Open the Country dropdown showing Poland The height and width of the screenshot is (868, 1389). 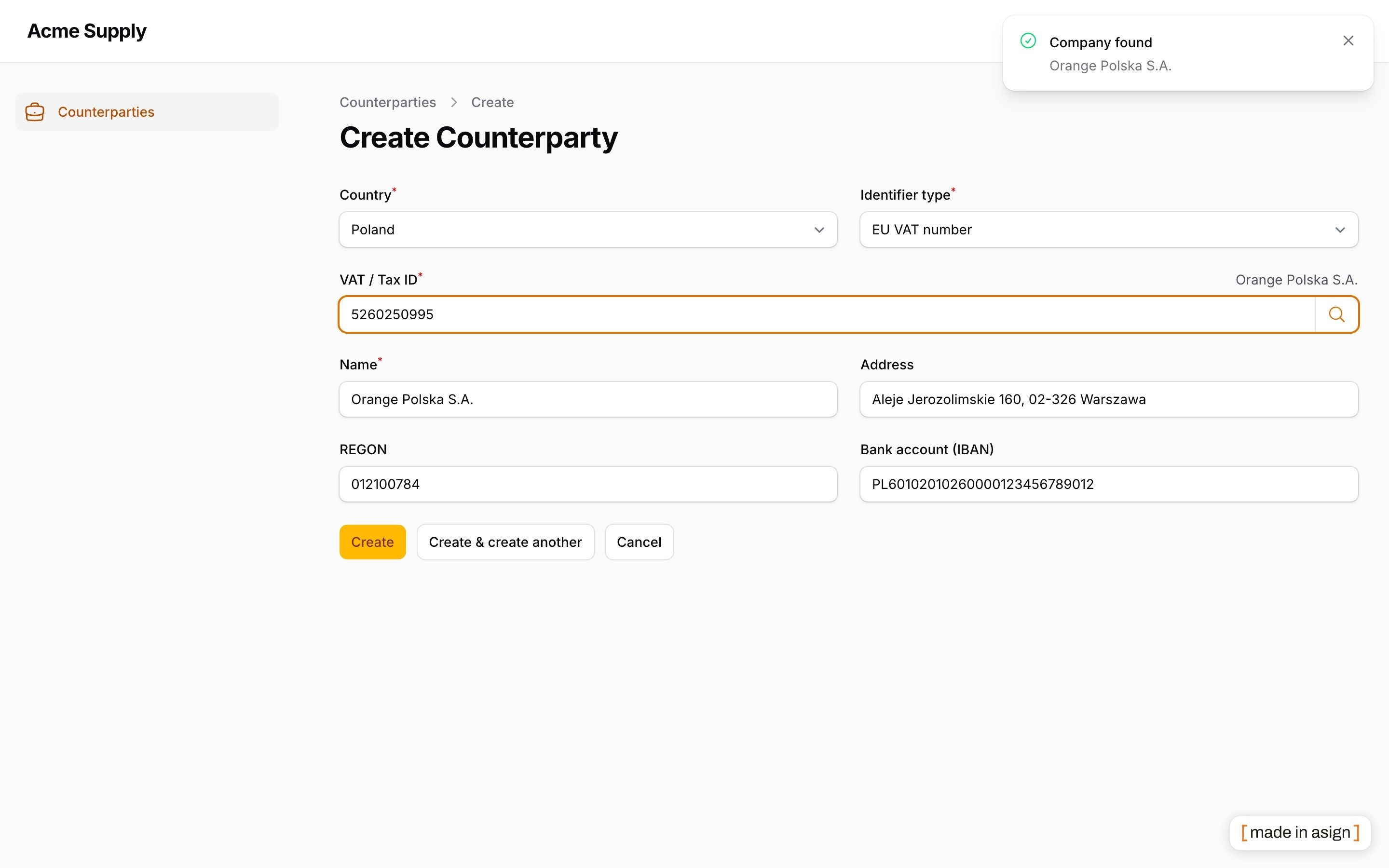click(588, 230)
